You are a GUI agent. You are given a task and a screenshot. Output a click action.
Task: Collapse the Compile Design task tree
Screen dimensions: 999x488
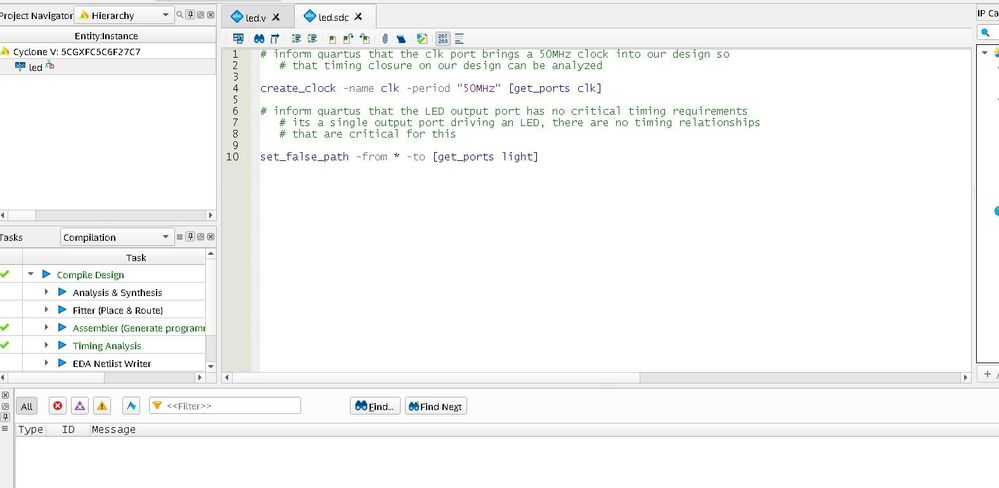[x=31, y=274]
